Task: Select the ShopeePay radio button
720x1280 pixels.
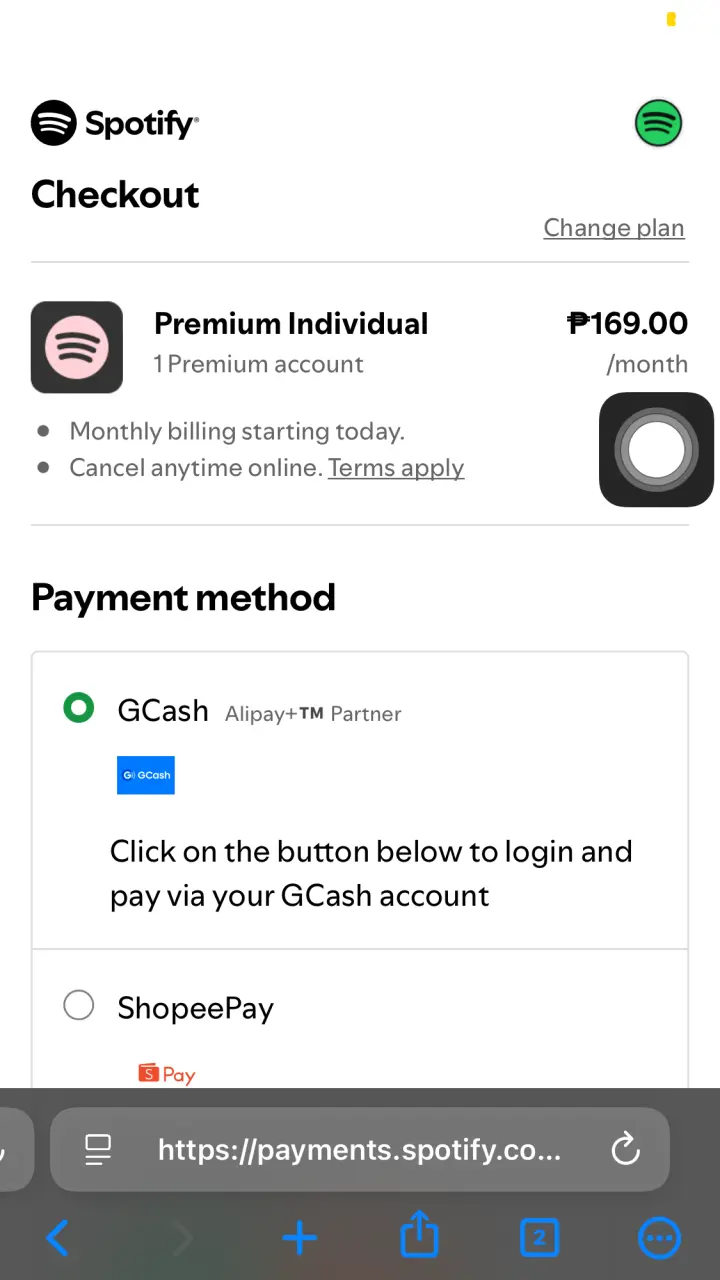Action: click(78, 1005)
